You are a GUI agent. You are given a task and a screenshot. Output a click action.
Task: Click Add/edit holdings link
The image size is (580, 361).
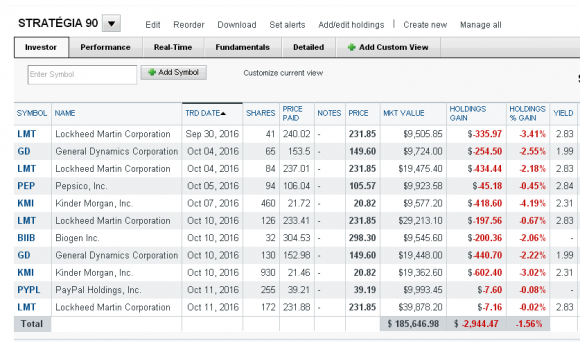pyautogui.click(x=351, y=25)
